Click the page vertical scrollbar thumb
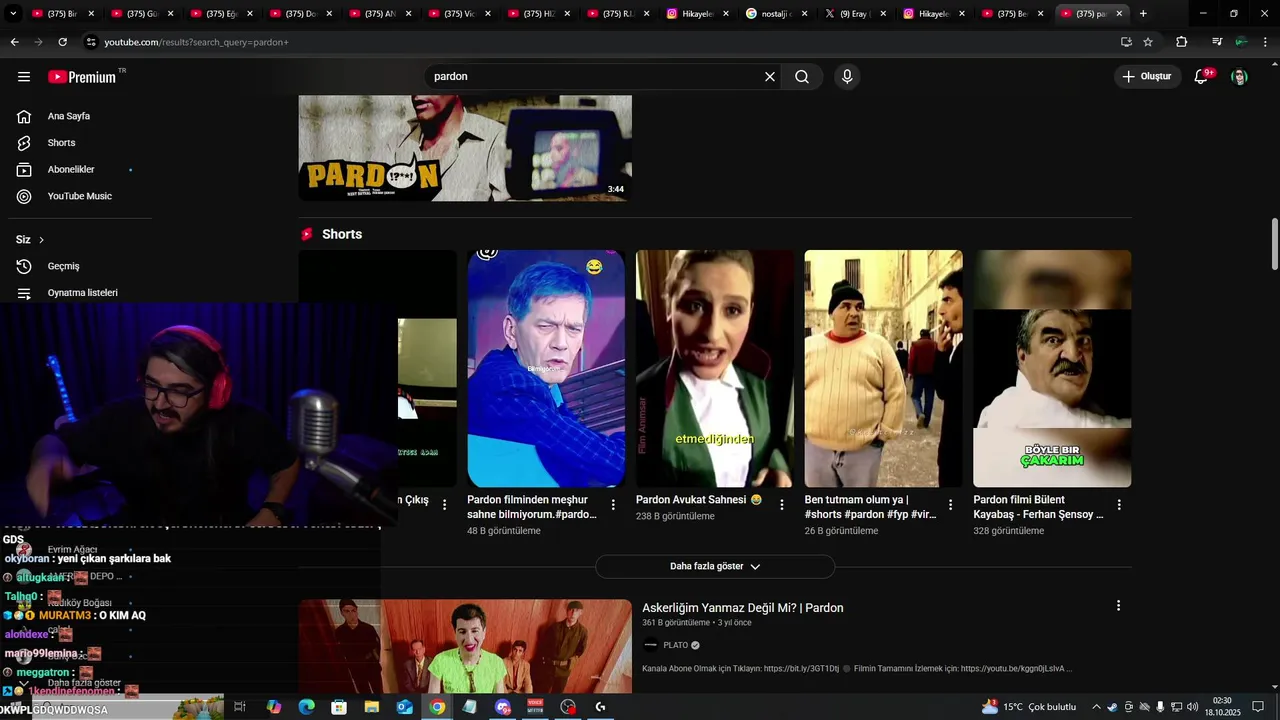 [x=1275, y=243]
